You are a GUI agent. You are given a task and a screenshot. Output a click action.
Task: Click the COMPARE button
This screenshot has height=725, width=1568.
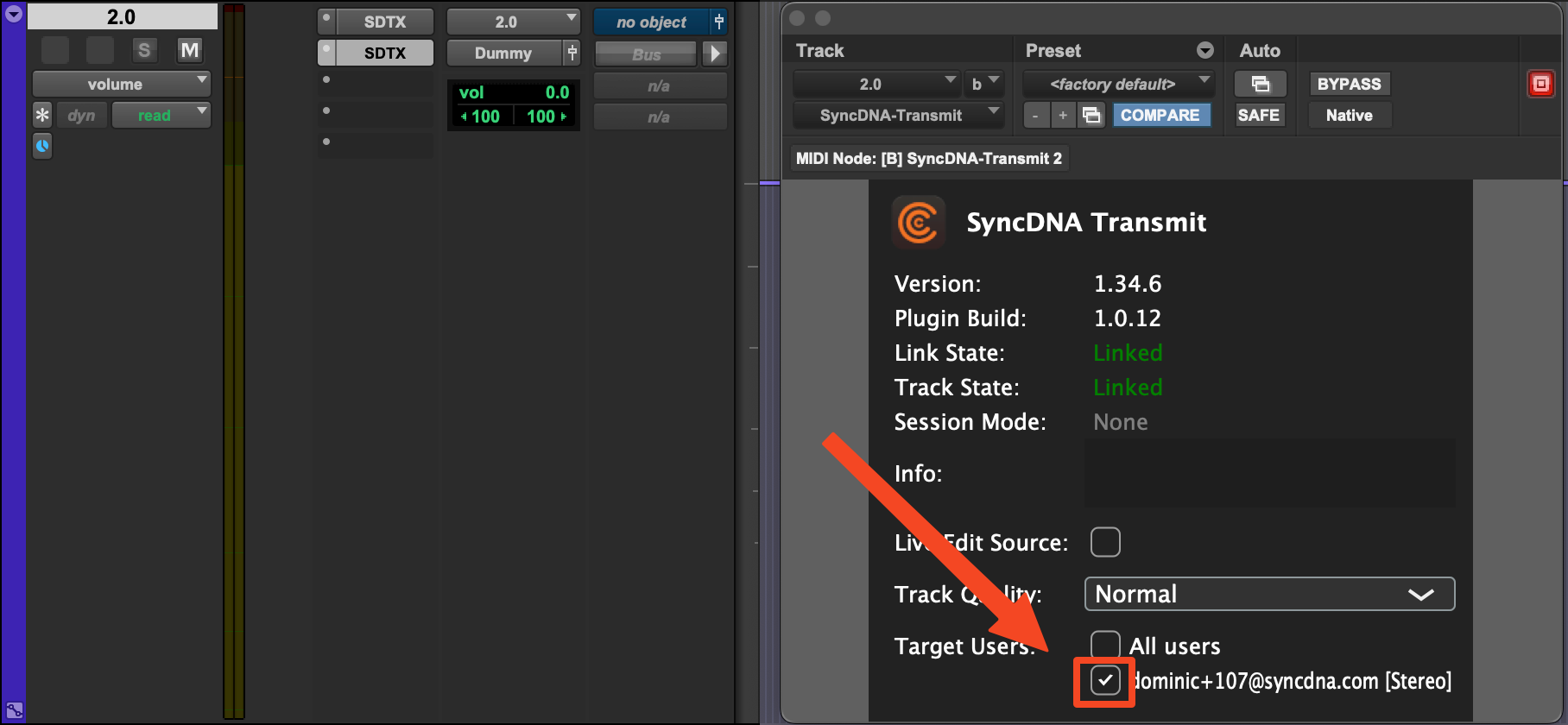(x=1160, y=115)
